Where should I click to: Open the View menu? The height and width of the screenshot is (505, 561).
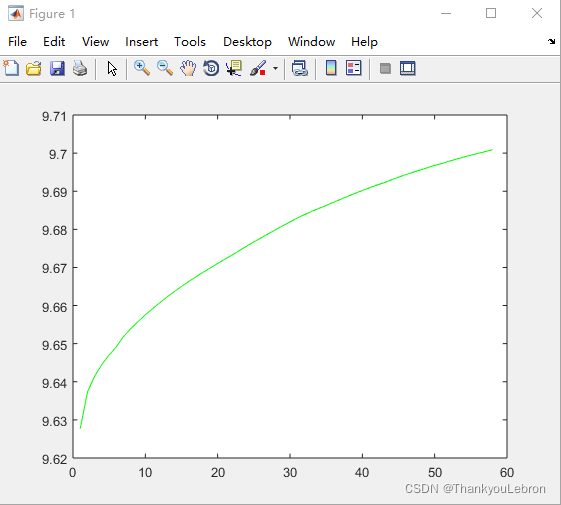(95, 42)
